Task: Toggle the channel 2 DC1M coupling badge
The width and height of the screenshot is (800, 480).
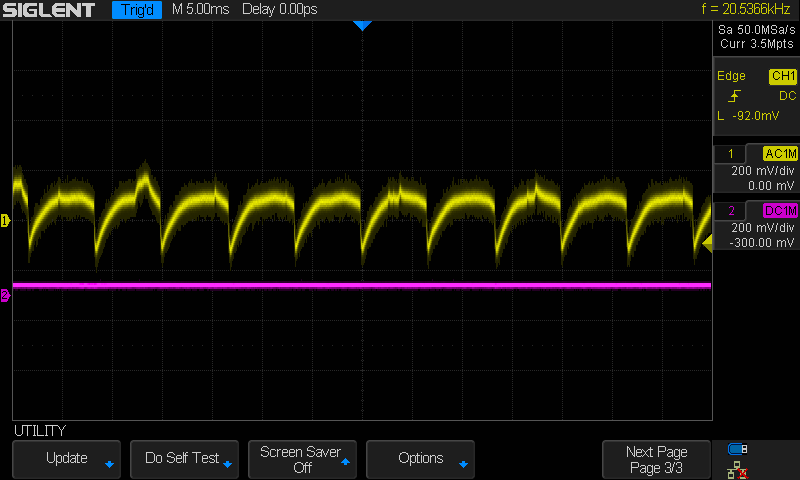Action: pos(779,210)
